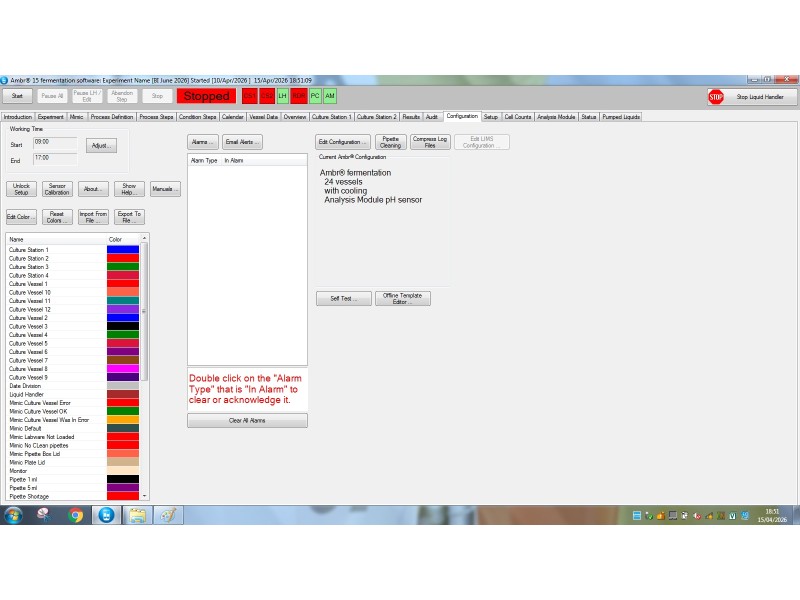Click the Clear All Alarms button
This screenshot has height=600, width=800.
pyautogui.click(x=247, y=420)
